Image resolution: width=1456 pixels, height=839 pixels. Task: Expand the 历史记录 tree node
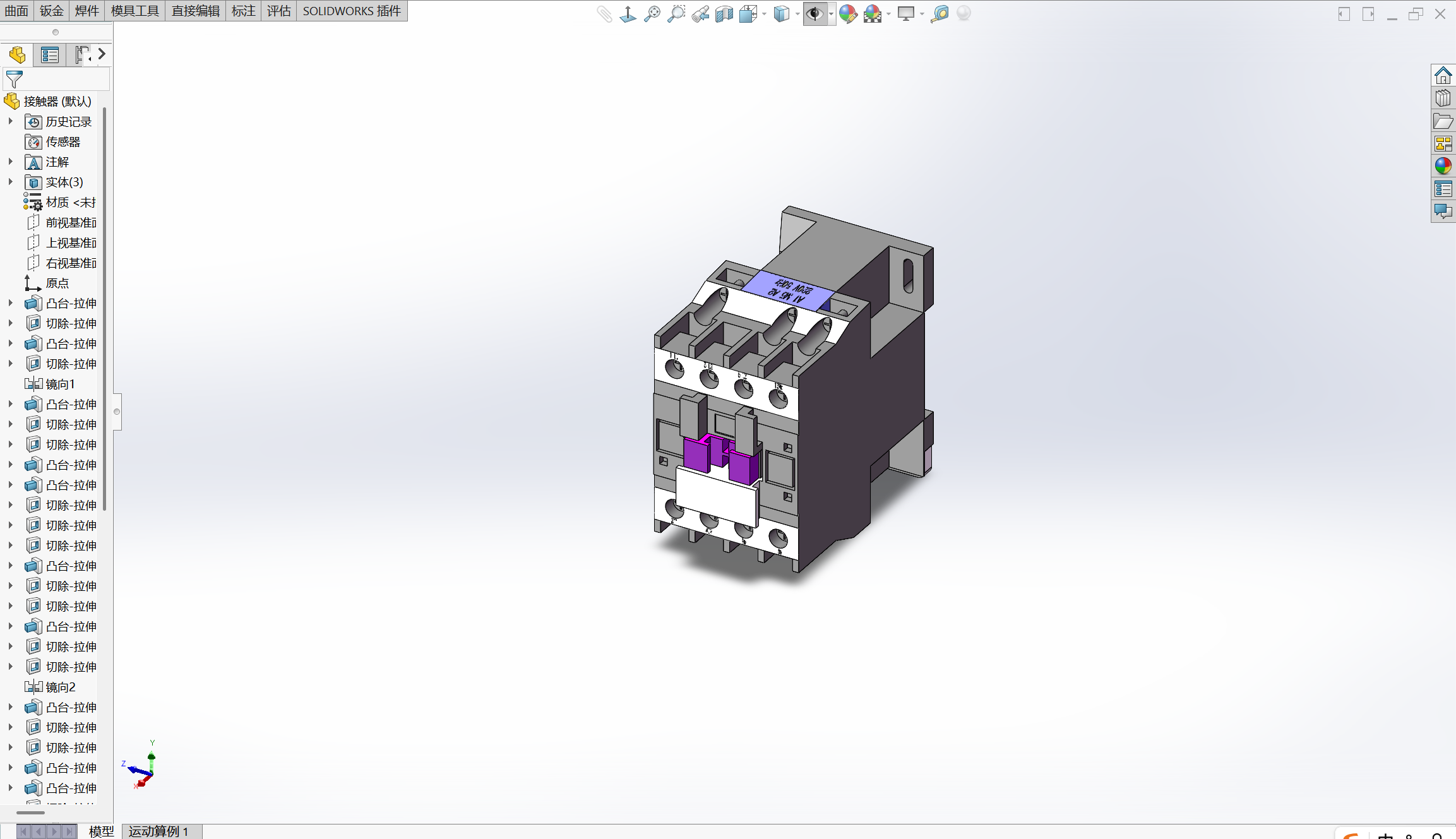point(10,121)
